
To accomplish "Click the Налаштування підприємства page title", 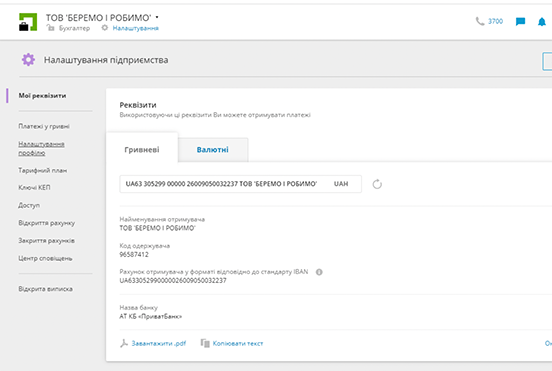I will 106,60.
